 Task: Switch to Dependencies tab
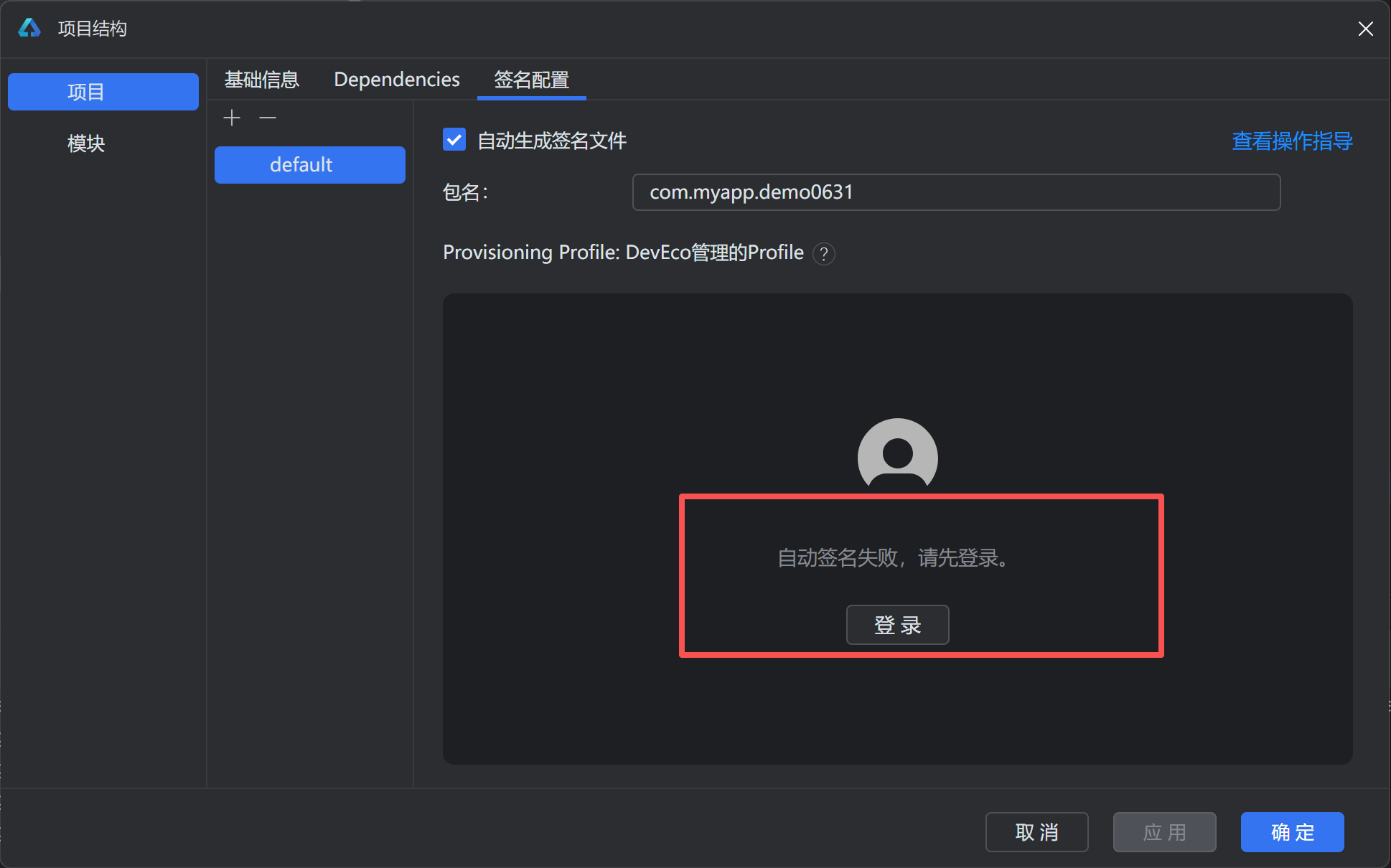(397, 80)
